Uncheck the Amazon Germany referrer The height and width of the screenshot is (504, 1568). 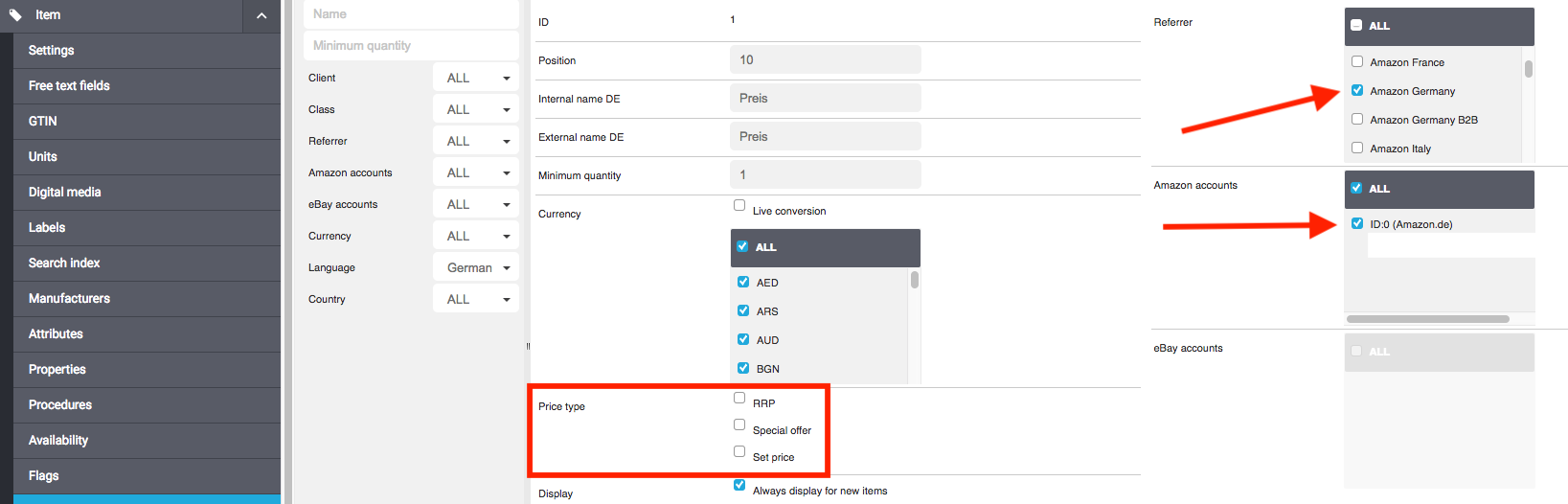pos(1357,90)
